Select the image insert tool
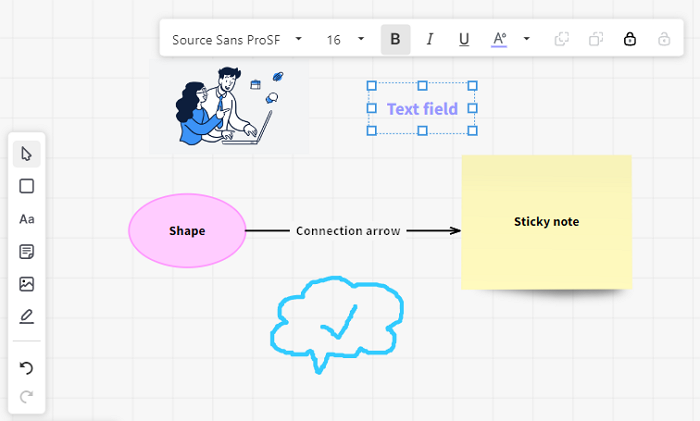 pyautogui.click(x=26, y=284)
